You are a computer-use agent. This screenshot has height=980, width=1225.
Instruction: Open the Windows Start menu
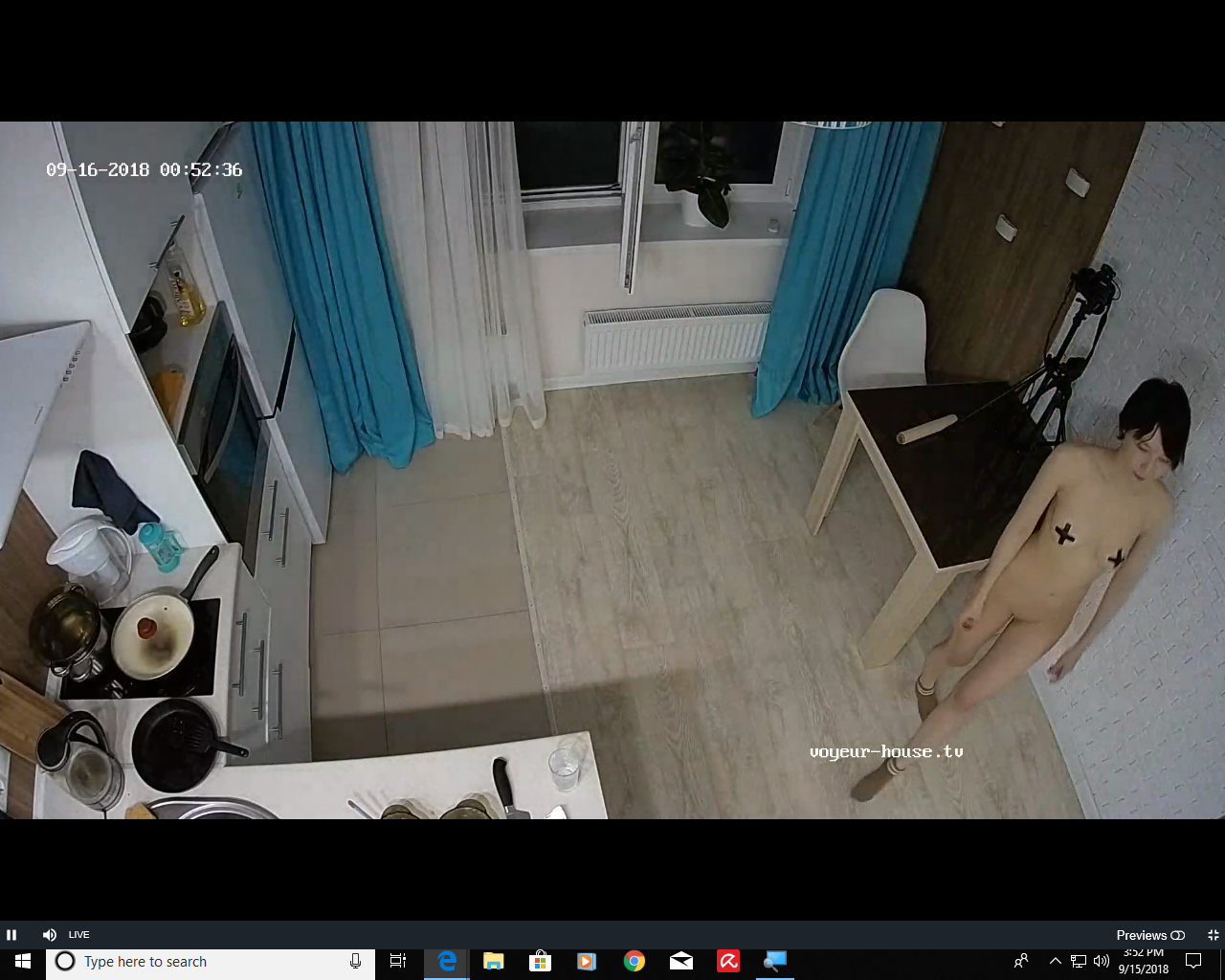pyautogui.click(x=22, y=962)
